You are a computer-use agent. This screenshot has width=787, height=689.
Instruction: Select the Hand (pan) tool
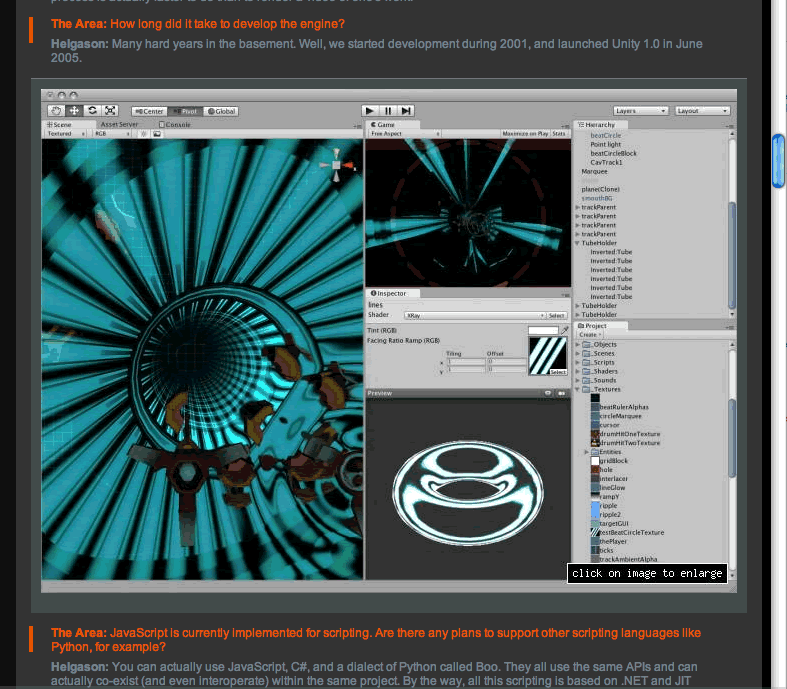coord(56,111)
